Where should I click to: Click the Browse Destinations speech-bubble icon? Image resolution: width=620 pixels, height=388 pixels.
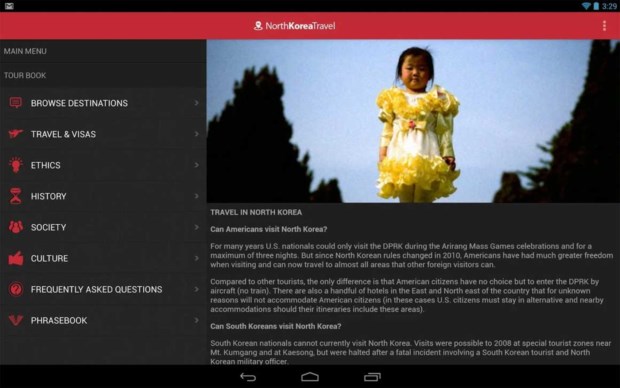pyautogui.click(x=16, y=103)
